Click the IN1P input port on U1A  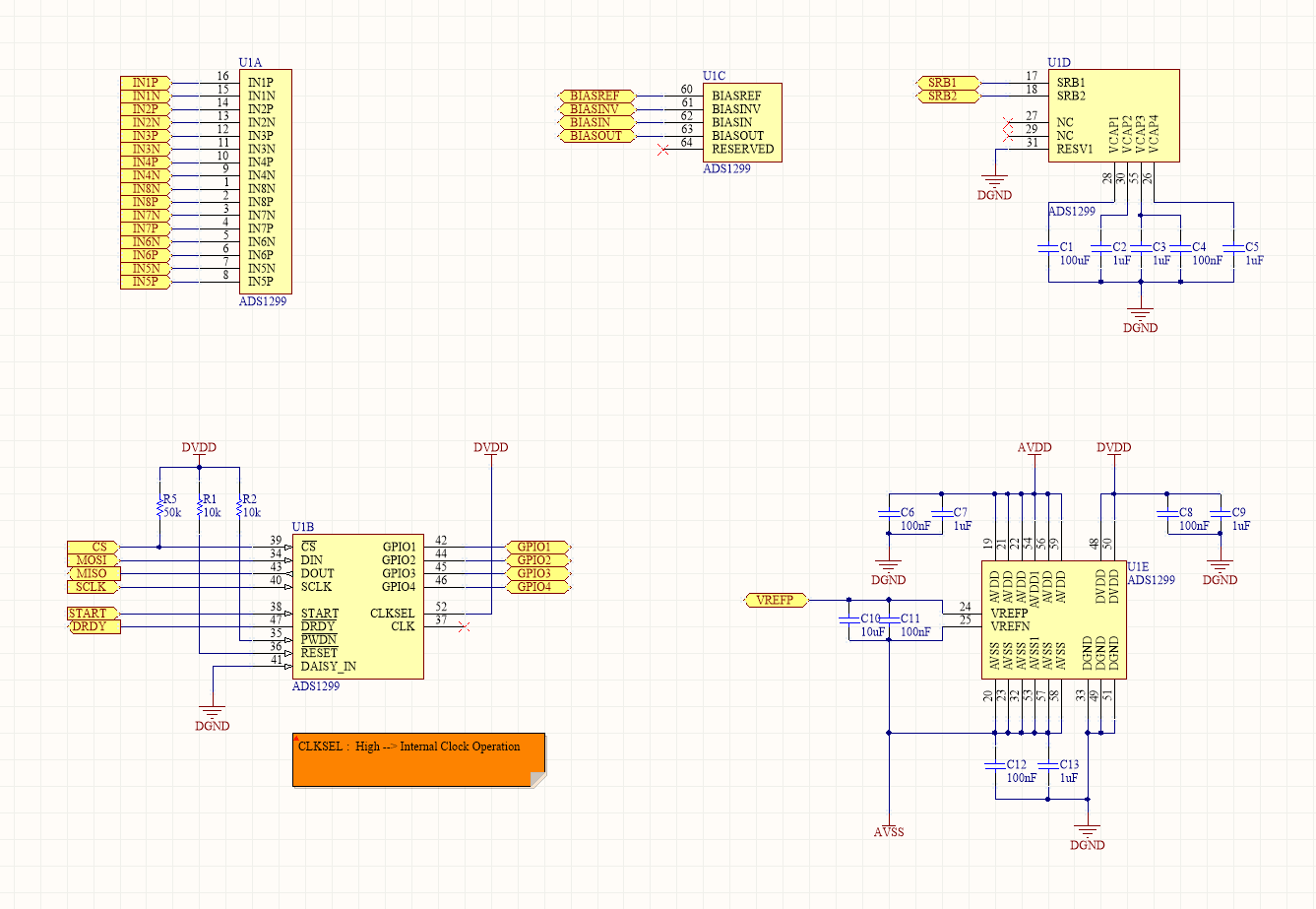[144, 83]
